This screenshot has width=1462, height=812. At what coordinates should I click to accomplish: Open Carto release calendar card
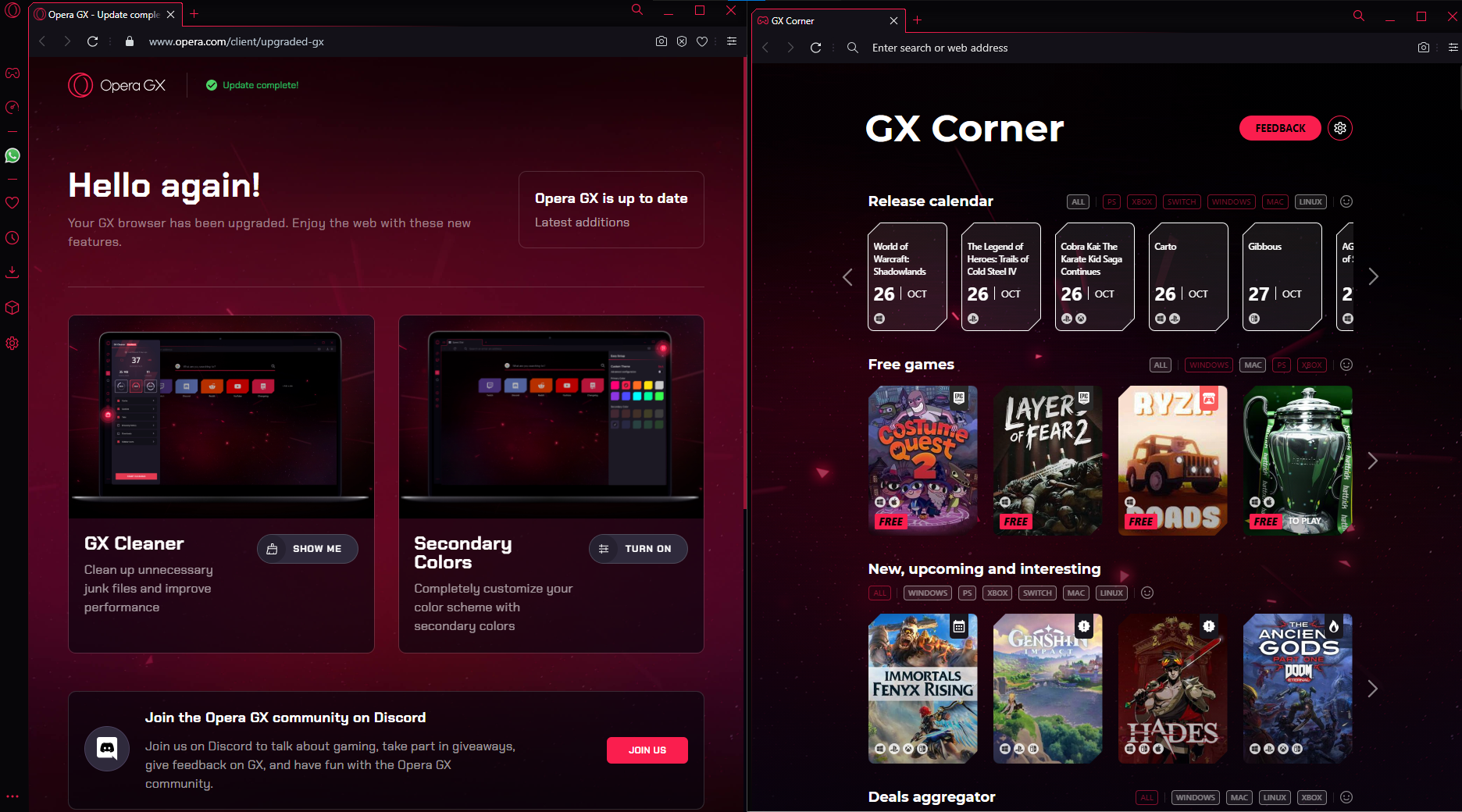click(1189, 276)
